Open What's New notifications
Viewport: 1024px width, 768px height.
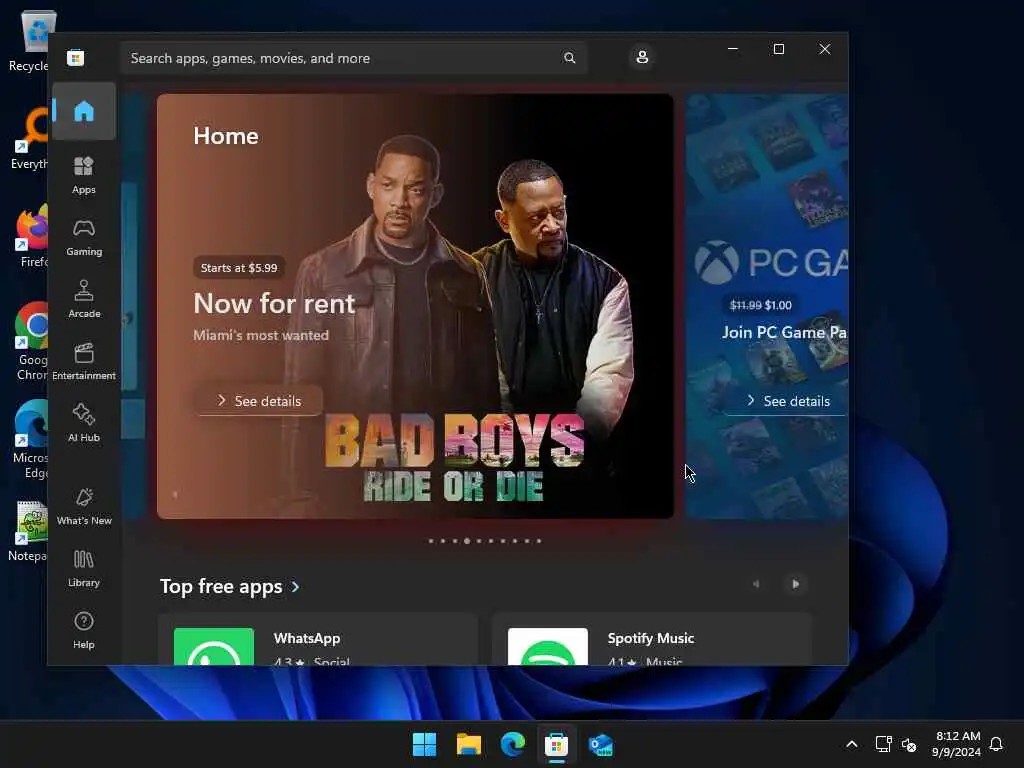[x=84, y=506]
